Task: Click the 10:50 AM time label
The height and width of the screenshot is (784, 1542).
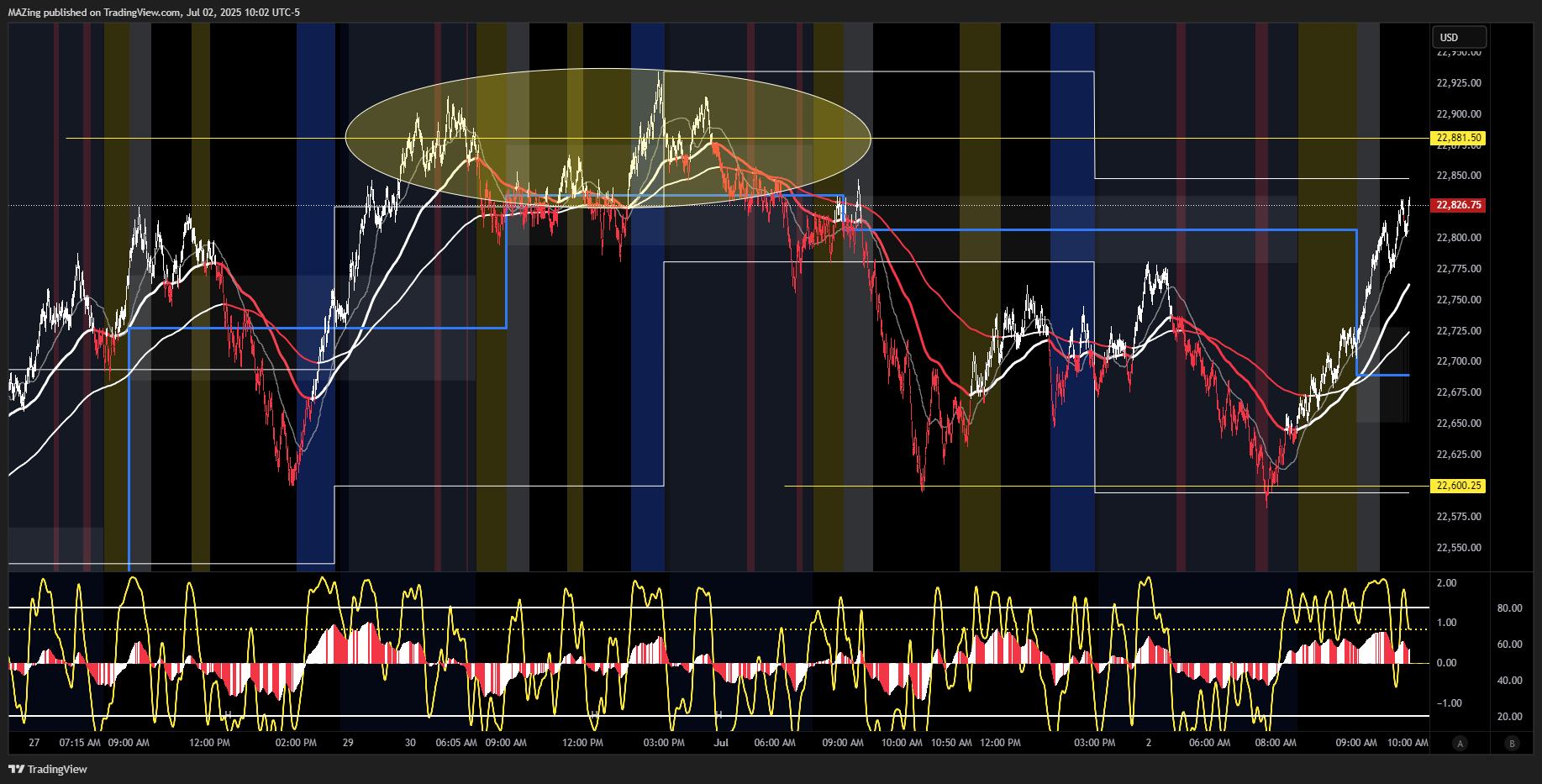Action: [951, 743]
